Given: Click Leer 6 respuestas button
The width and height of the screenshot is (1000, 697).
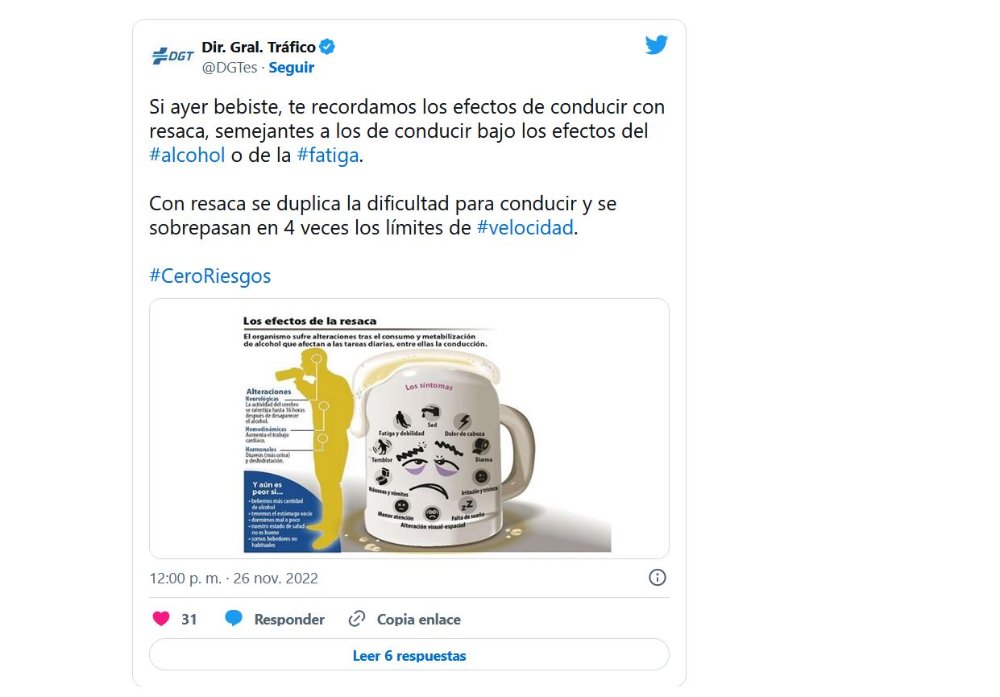Looking at the screenshot, I should coord(409,655).
